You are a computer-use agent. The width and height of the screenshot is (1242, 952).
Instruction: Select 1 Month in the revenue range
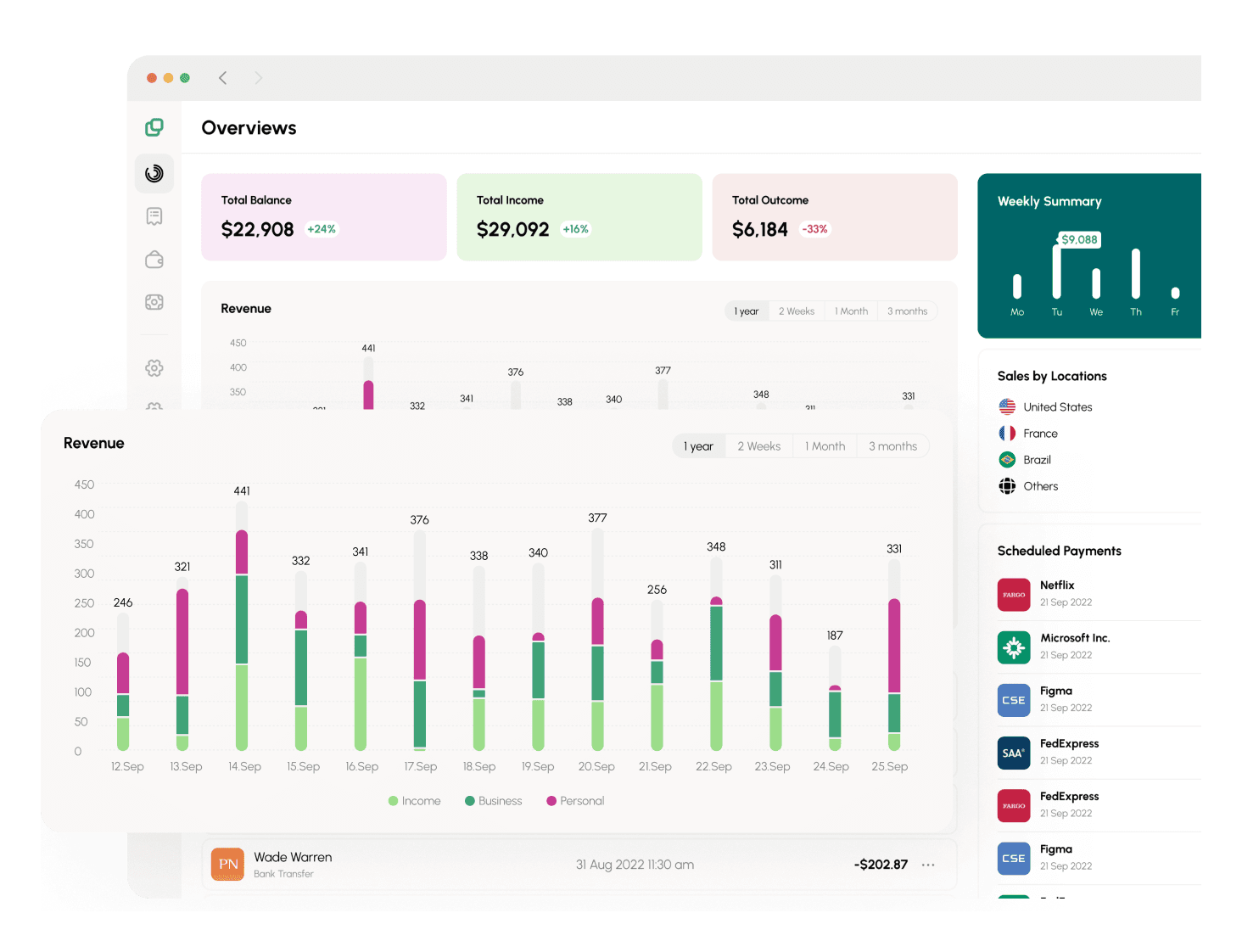(x=825, y=446)
